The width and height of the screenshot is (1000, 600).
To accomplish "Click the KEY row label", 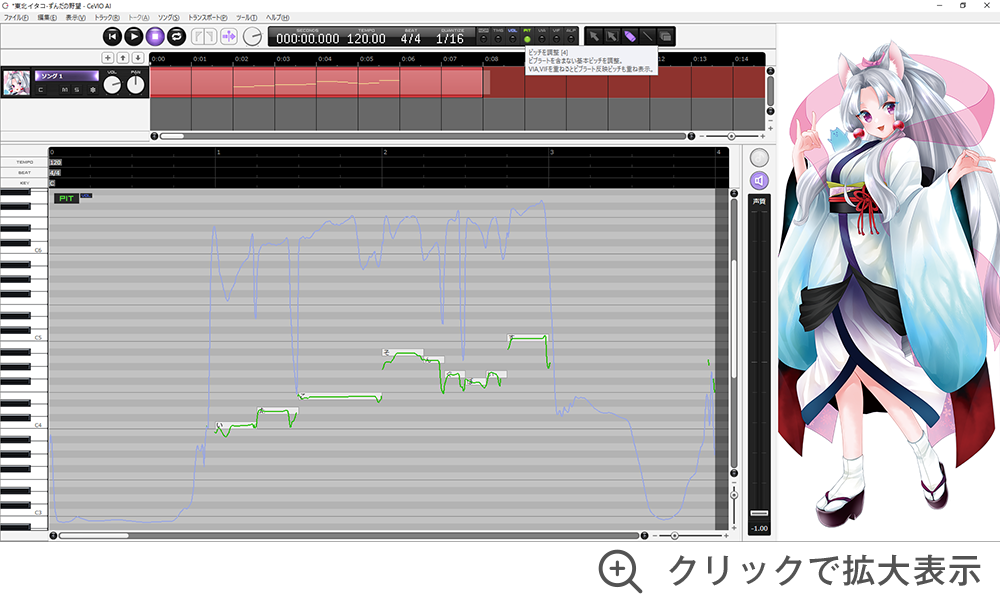I will 24,183.
